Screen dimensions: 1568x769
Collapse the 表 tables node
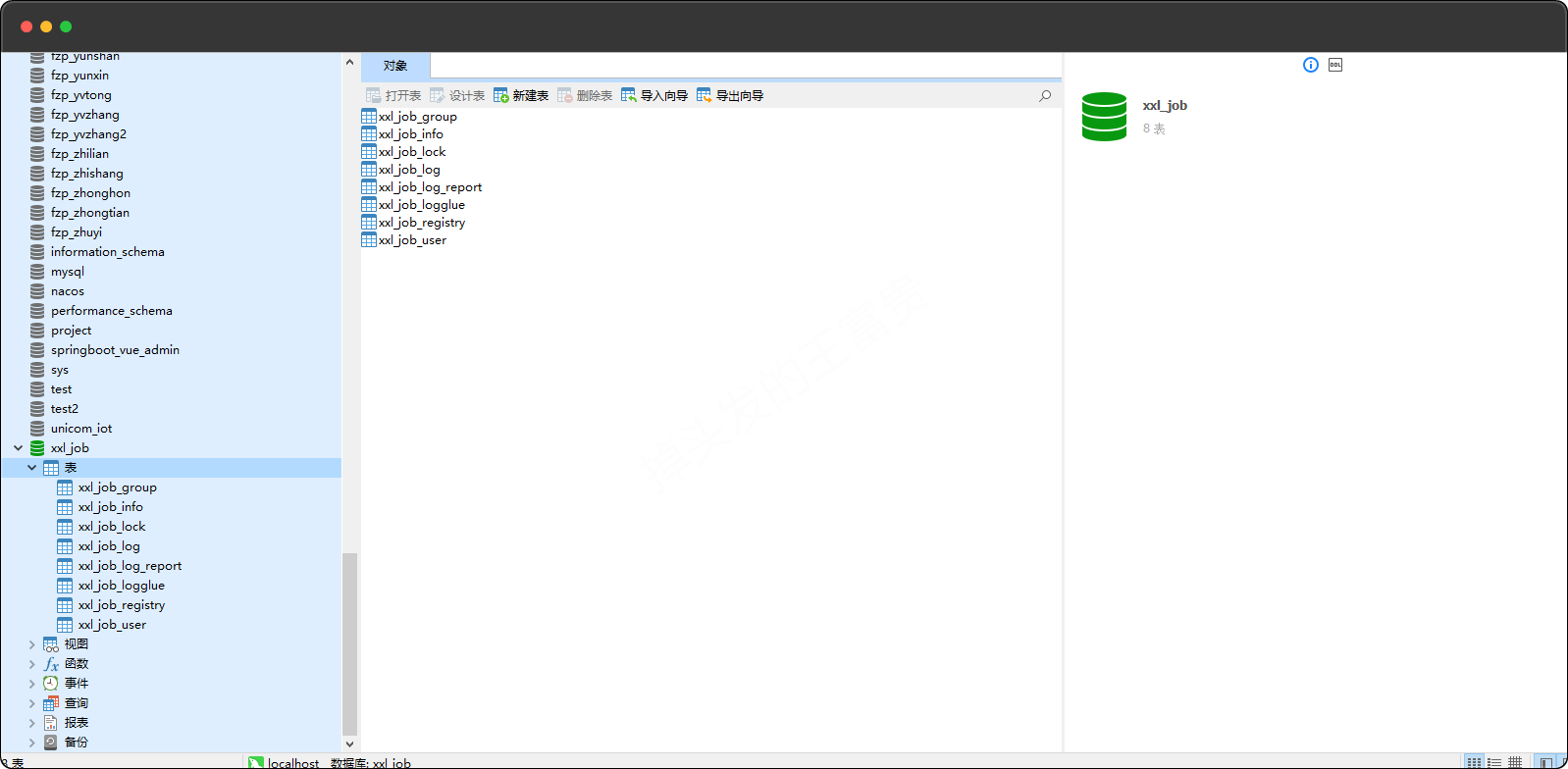tap(31, 468)
